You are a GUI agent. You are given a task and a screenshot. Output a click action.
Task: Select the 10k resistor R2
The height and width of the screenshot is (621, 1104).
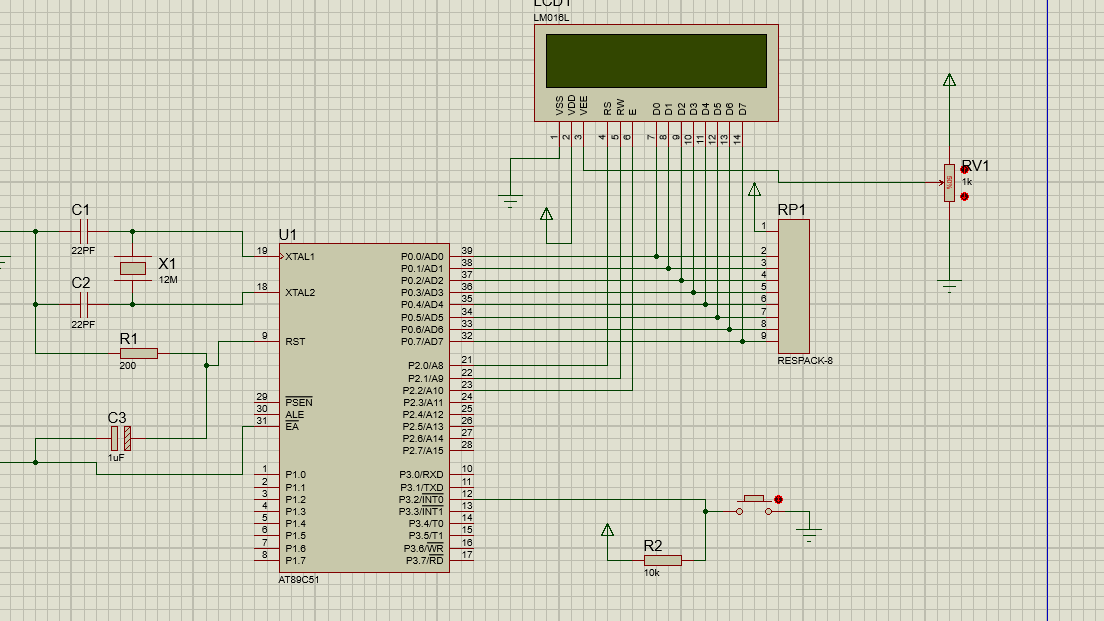click(662, 561)
